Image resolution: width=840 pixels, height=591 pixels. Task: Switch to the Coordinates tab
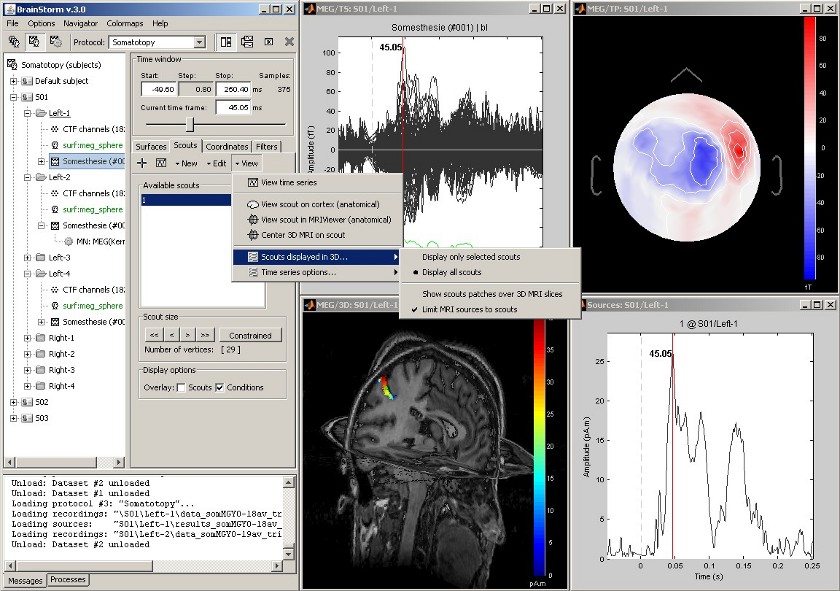(226, 147)
